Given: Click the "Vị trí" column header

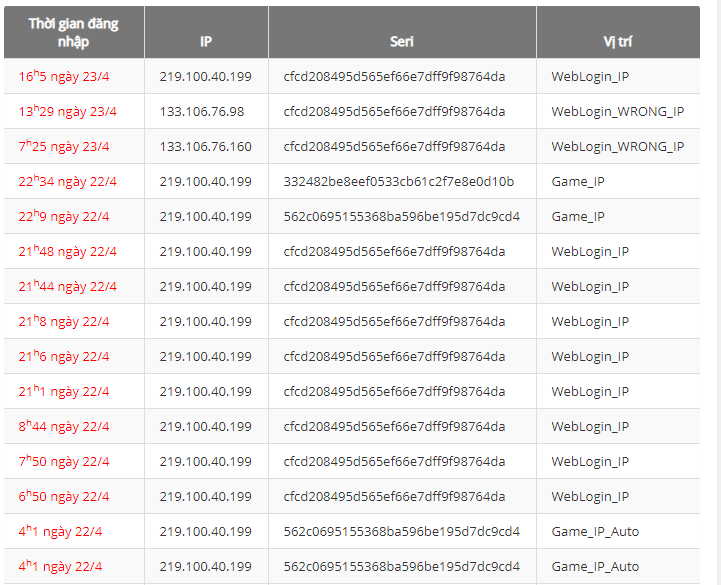Looking at the screenshot, I should click(x=617, y=42).
